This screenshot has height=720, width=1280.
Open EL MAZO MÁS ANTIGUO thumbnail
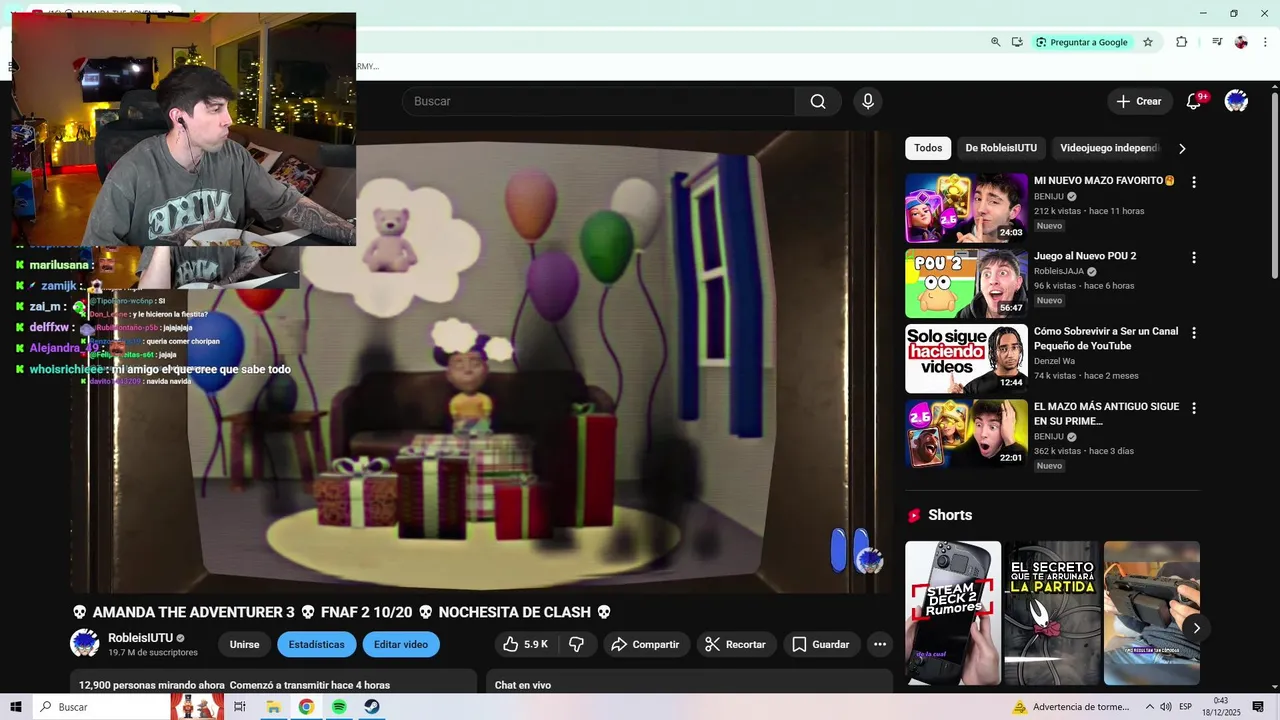point(966,434)
